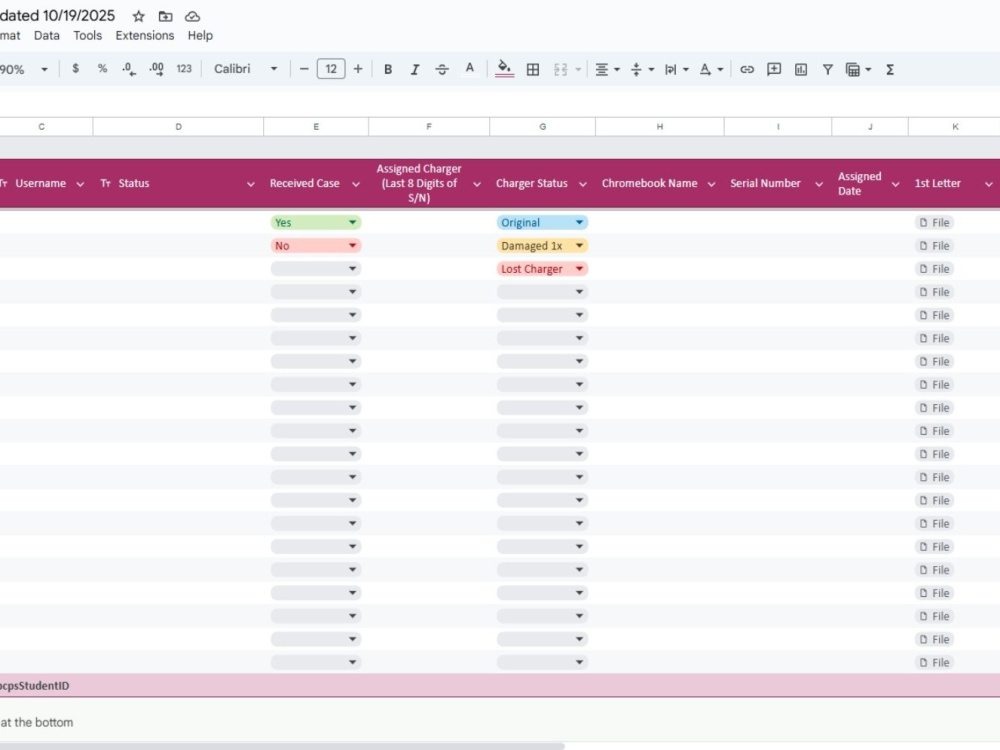
Task: Open the Calibri font dropdown
Action: [246, 69]
